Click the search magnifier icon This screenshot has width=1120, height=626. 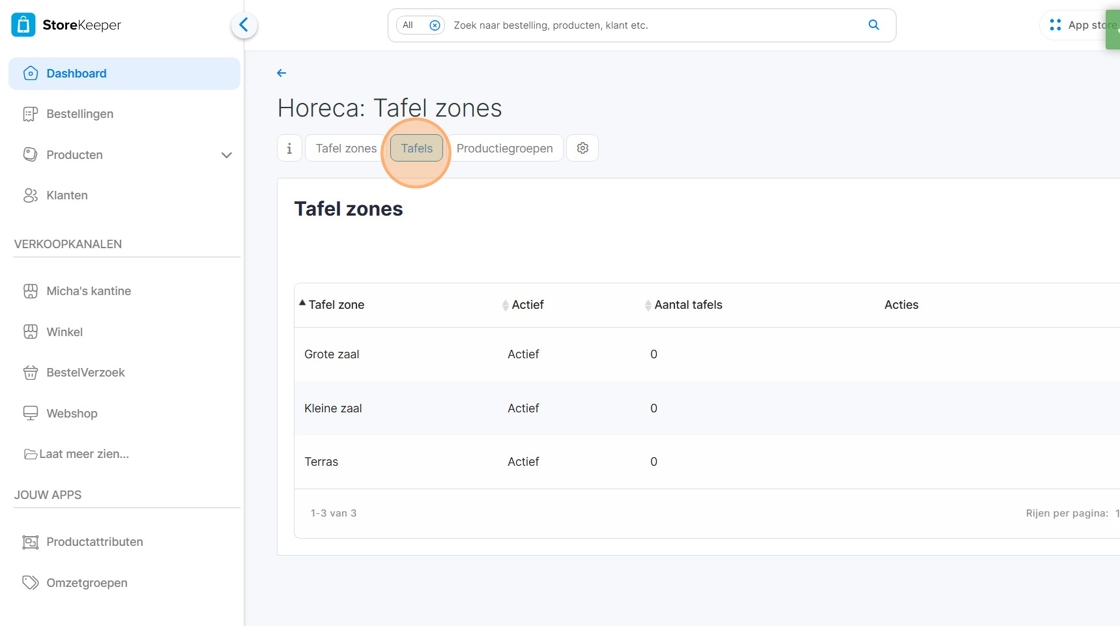pyautogui.click(x=874, y=25)
